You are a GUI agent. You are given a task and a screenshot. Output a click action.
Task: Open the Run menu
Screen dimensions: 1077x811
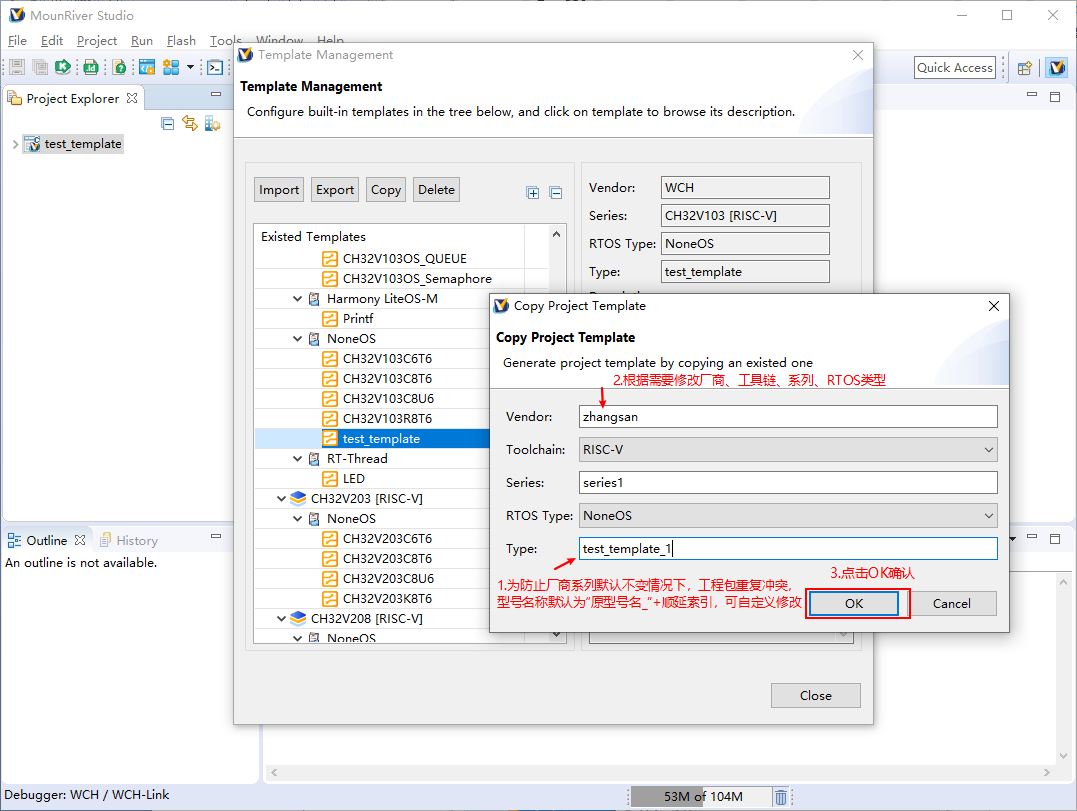[141, 41]
